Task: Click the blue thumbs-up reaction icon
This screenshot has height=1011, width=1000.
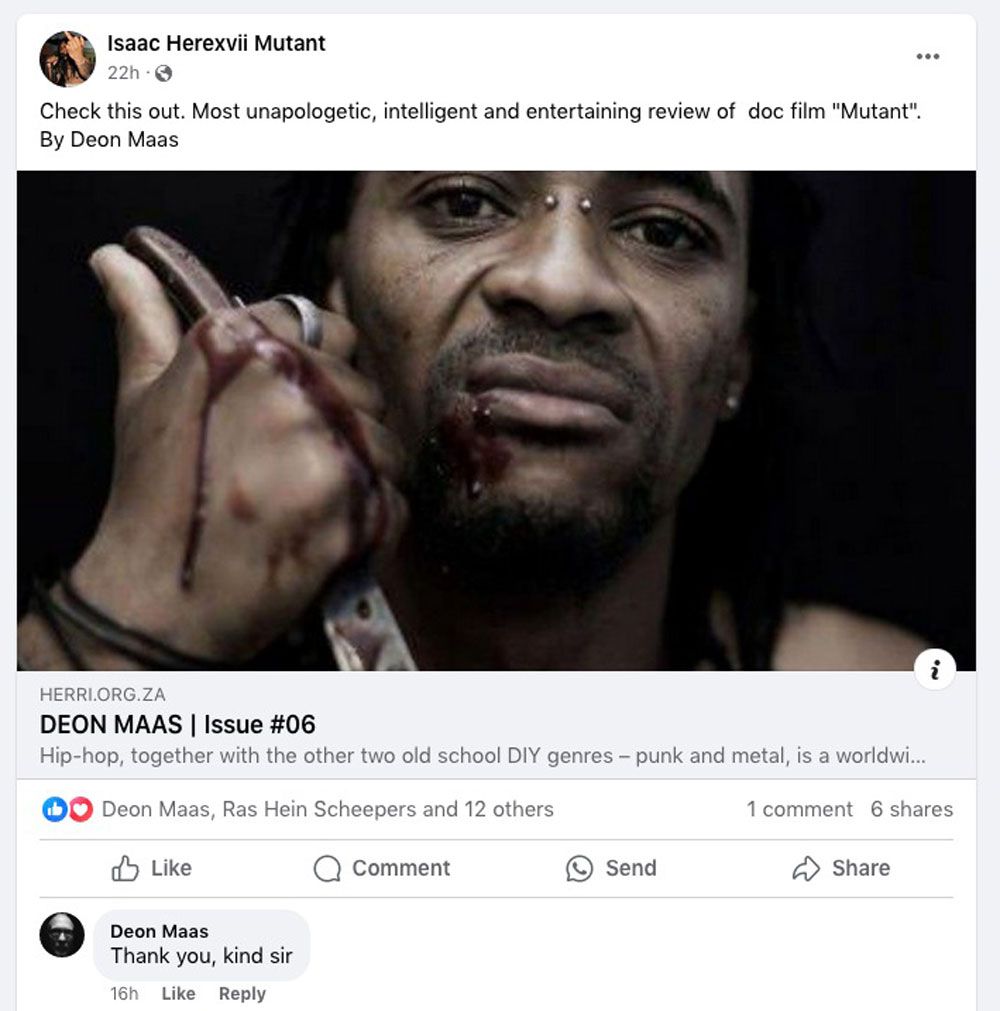Action: click(53, 809)
